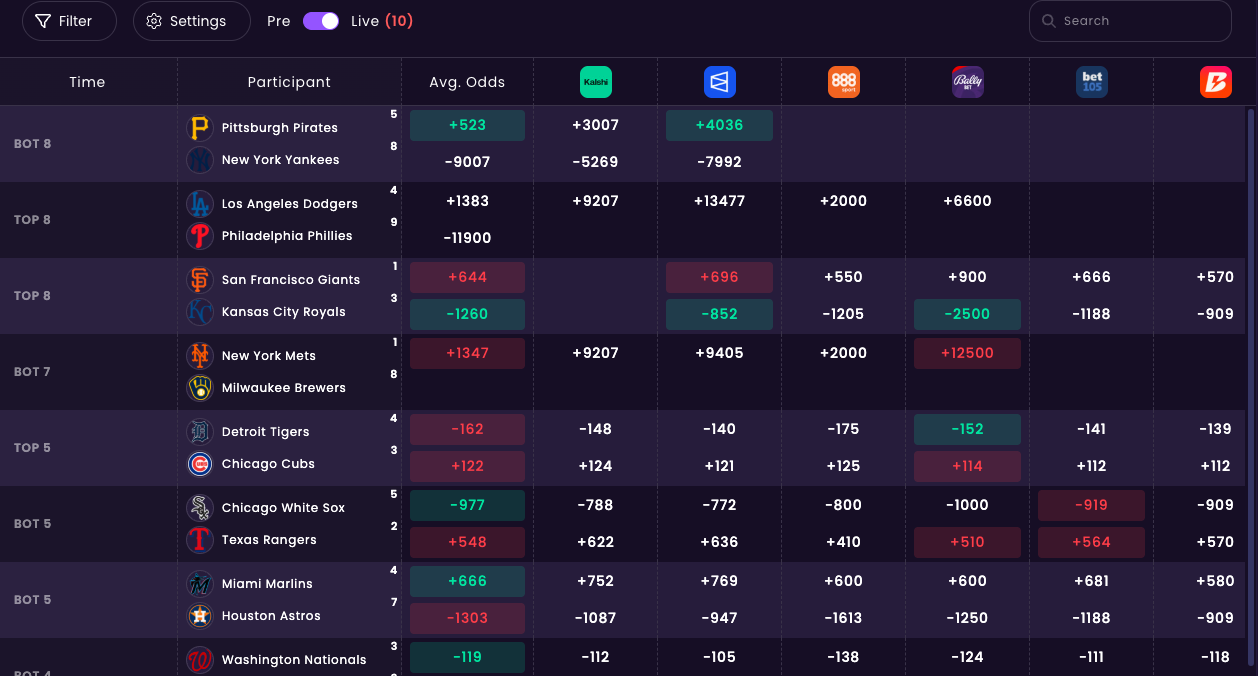Select Dodgers Kalshi odds +9207
The height and width of the screenshot is (676, 1258).
coord(595,201)
